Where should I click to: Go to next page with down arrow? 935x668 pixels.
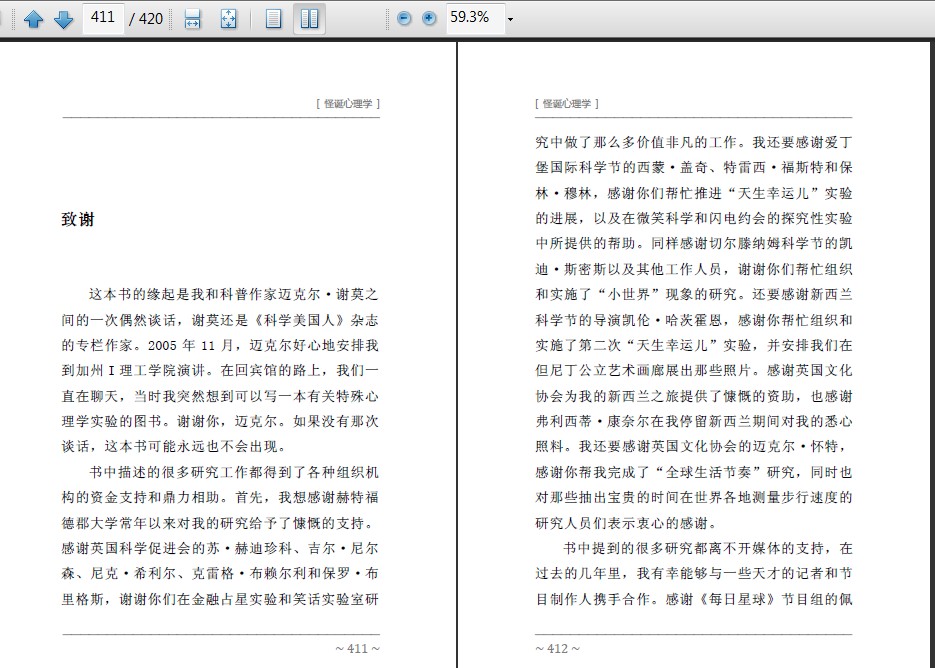pos(63,19)
